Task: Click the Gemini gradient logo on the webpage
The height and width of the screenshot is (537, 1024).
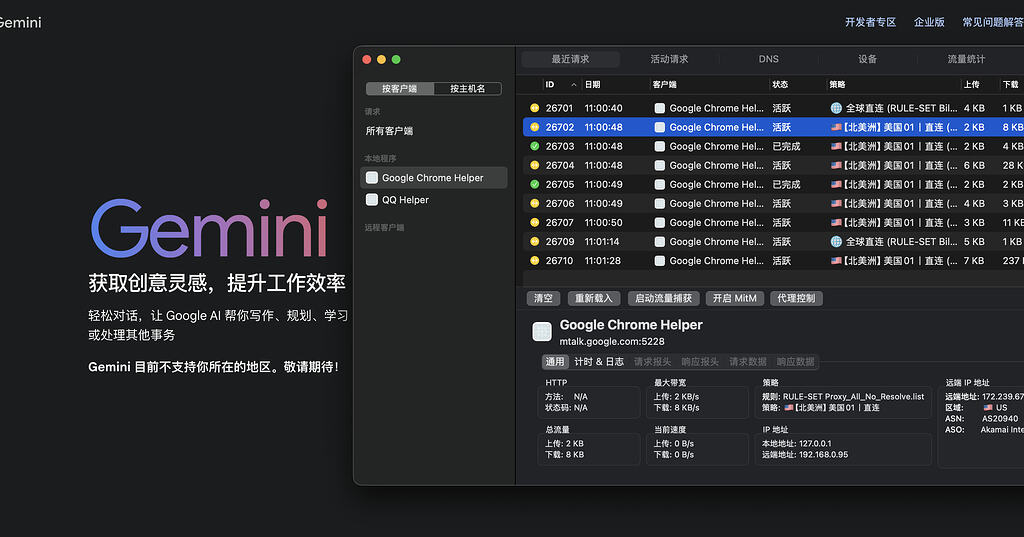Action: (x=209, y=229)
